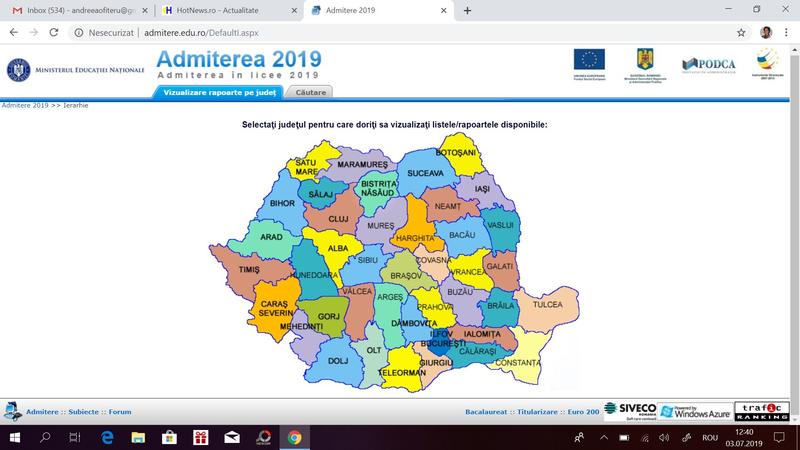Open File Explorer from the taskbar
Viewport: 800px width, 450px height.
(138, 437)
